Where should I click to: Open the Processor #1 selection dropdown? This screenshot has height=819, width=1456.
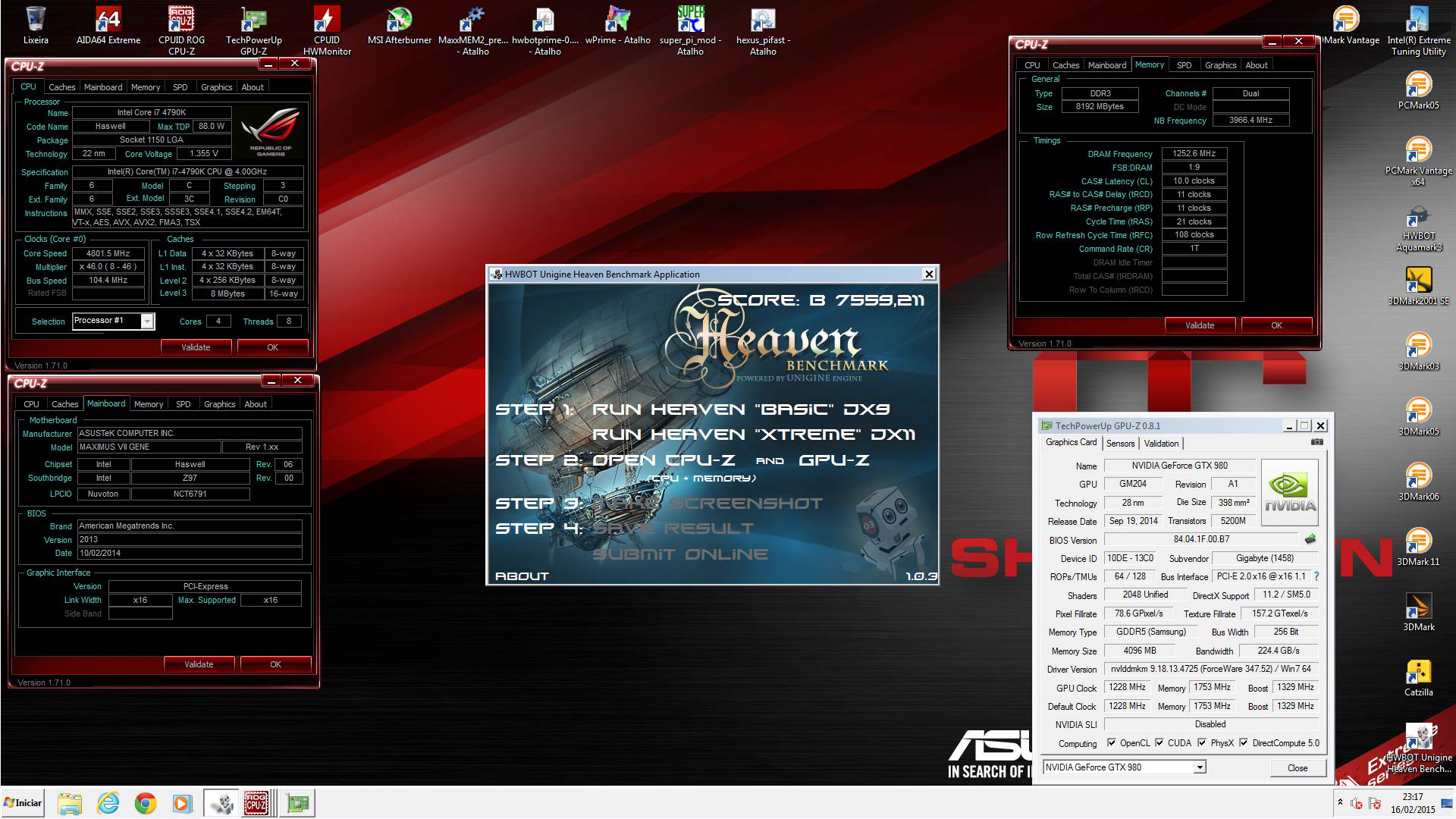pyautogui.click(x=147, y=322)
